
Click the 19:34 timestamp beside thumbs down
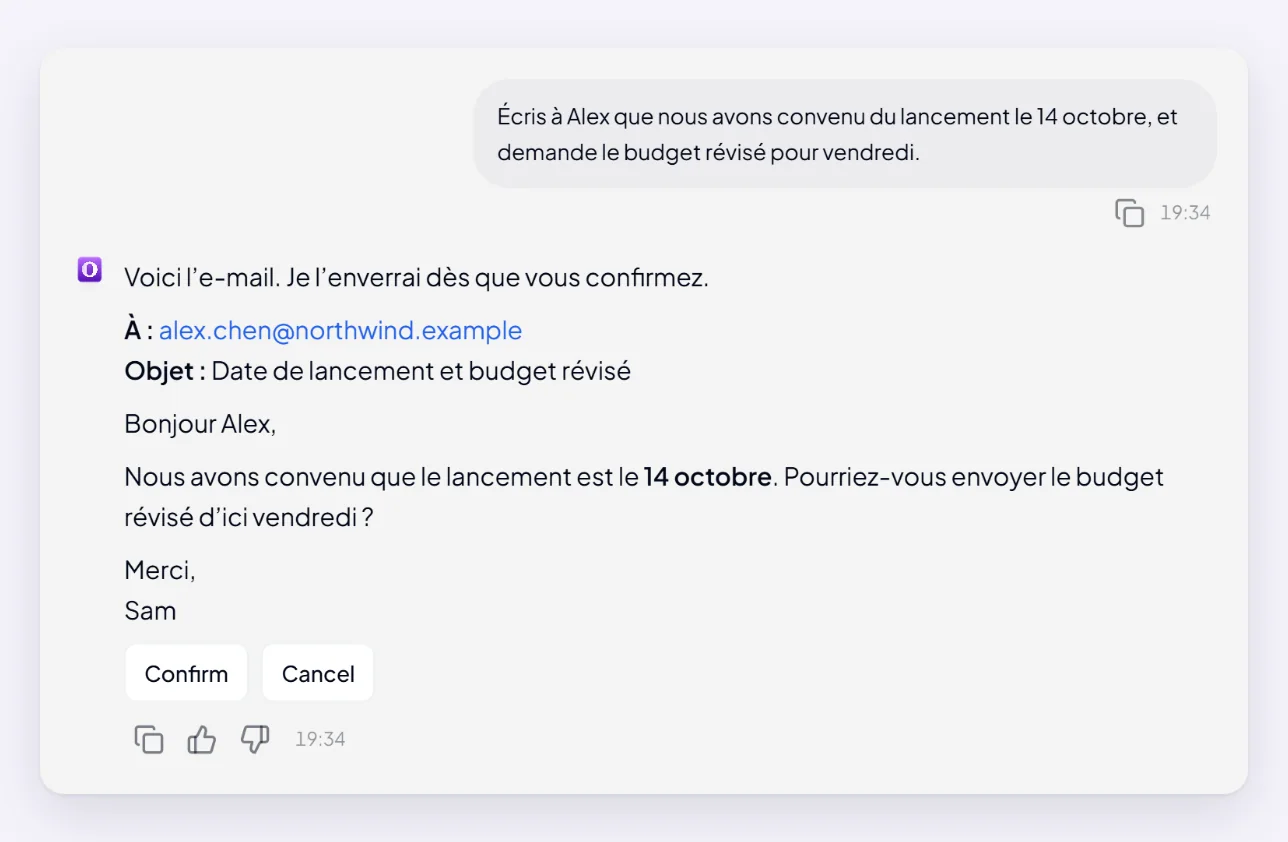point(320,739)
